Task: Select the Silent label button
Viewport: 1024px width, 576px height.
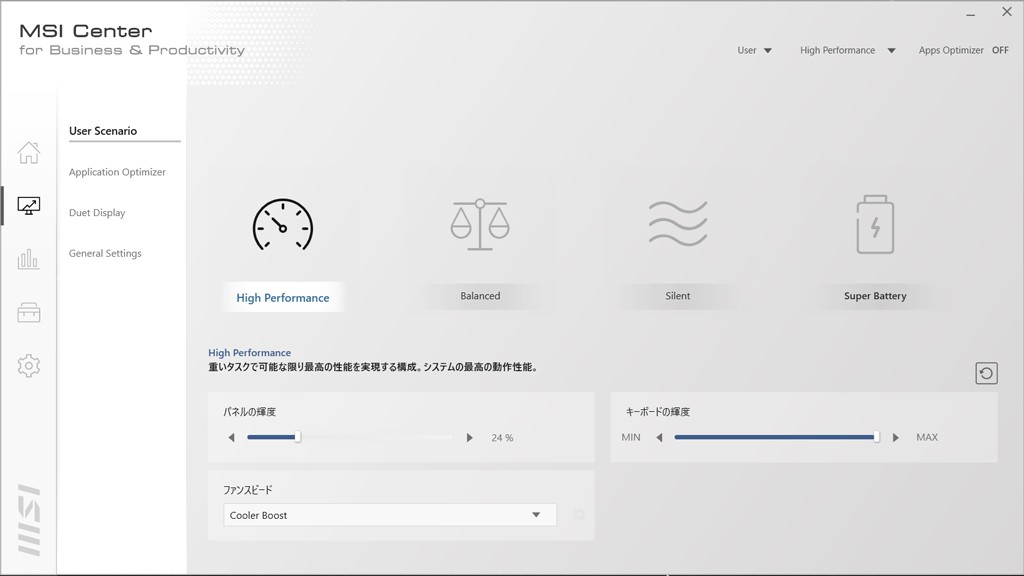Action: pos(678,296)
